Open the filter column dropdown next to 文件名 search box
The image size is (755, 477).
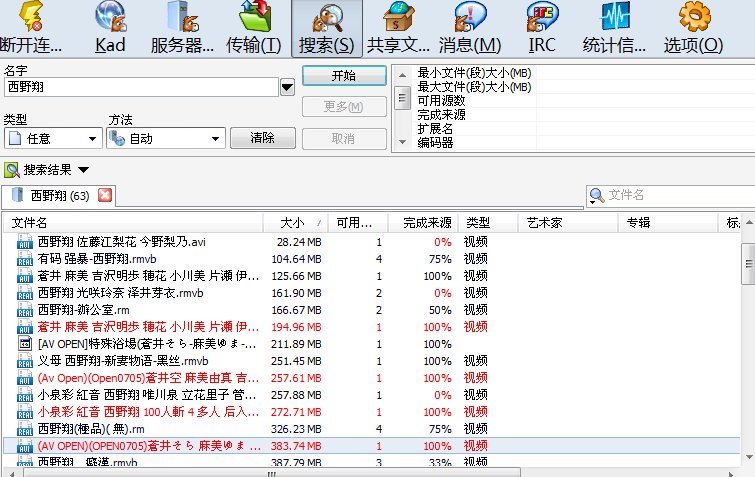point(593,203)
